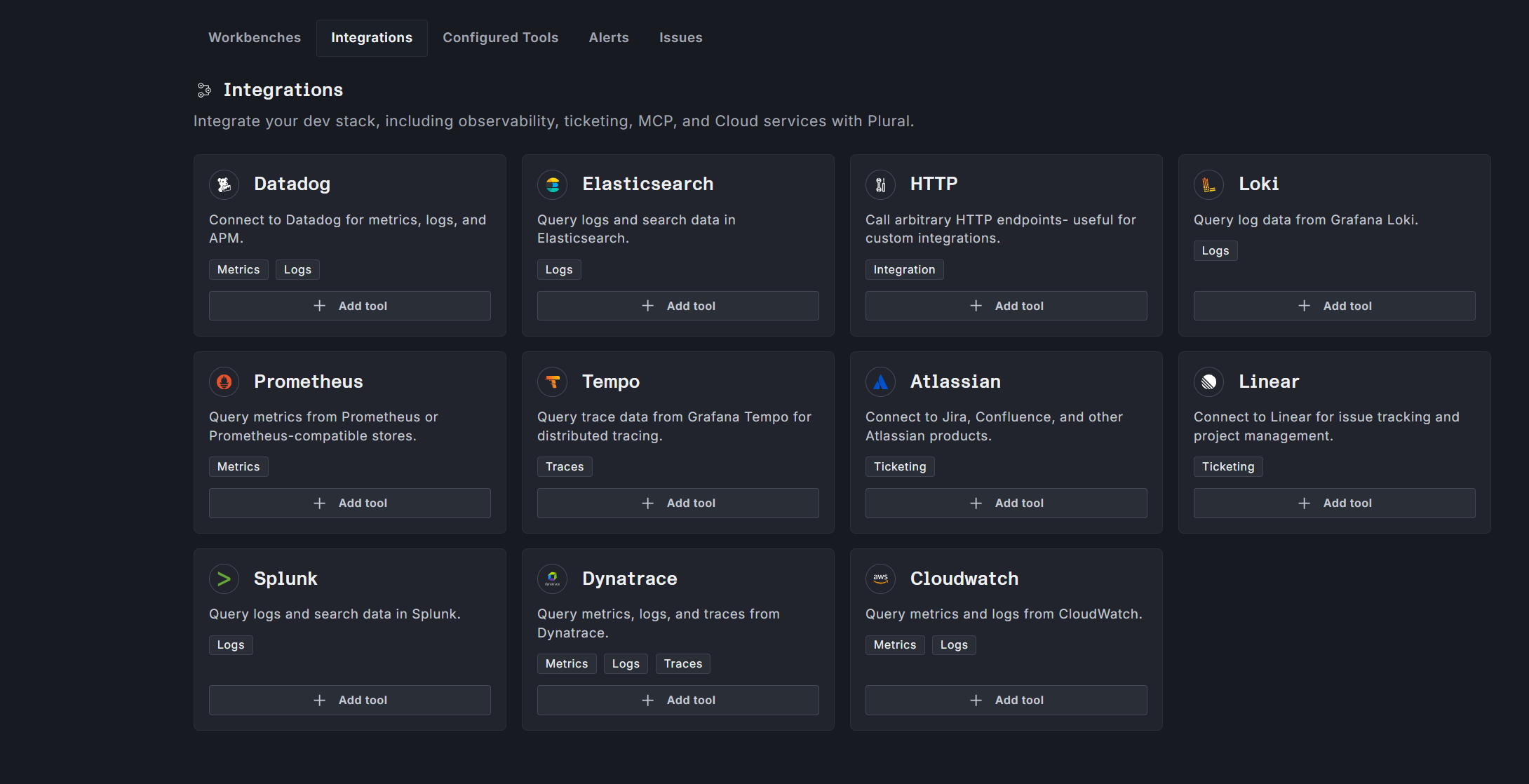Screen dimensions: 1529x784
Task: Click the Linear logo icon
Action: (1209, 381)
